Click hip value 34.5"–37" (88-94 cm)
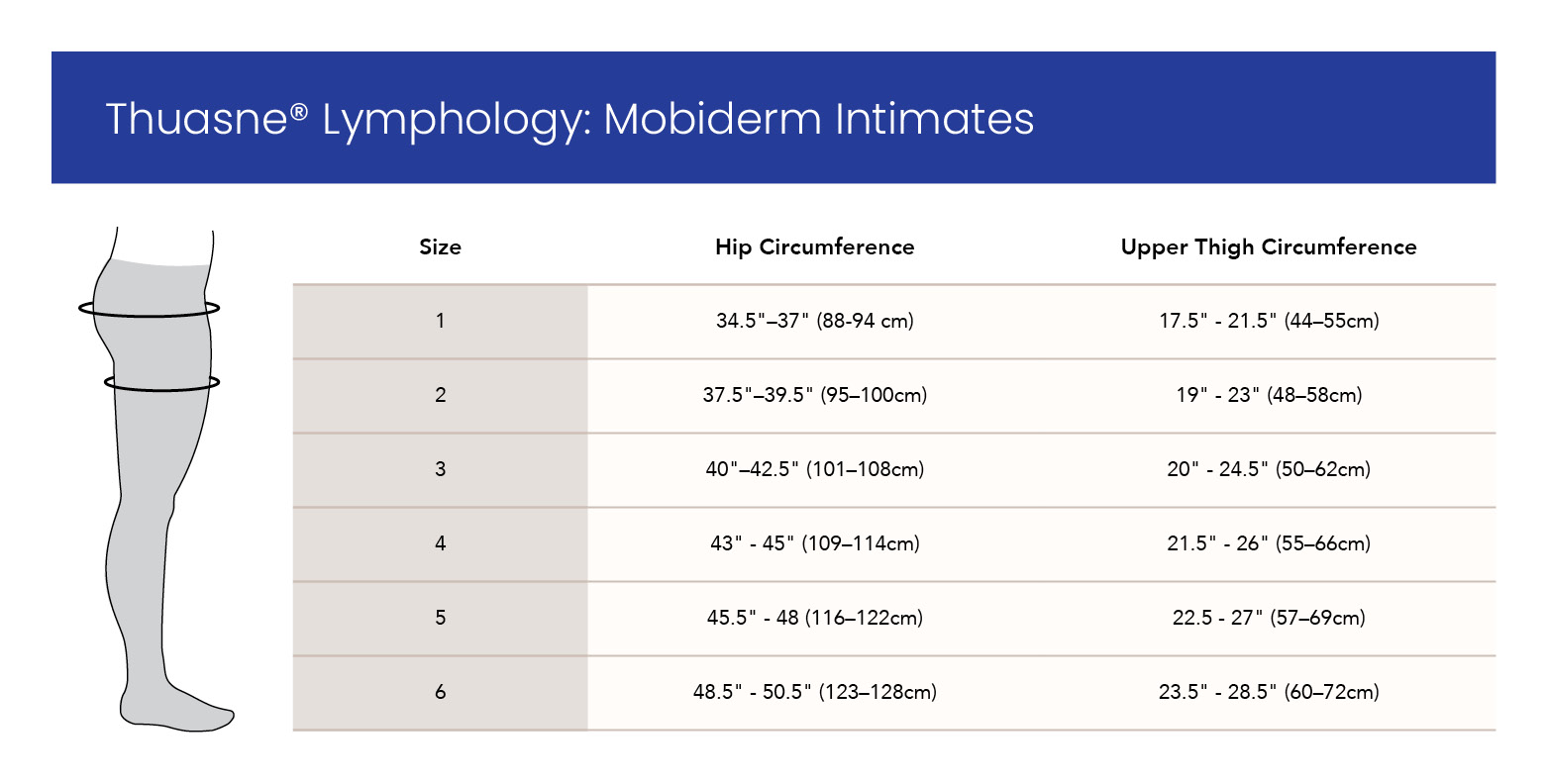 (x=814, y=321)
